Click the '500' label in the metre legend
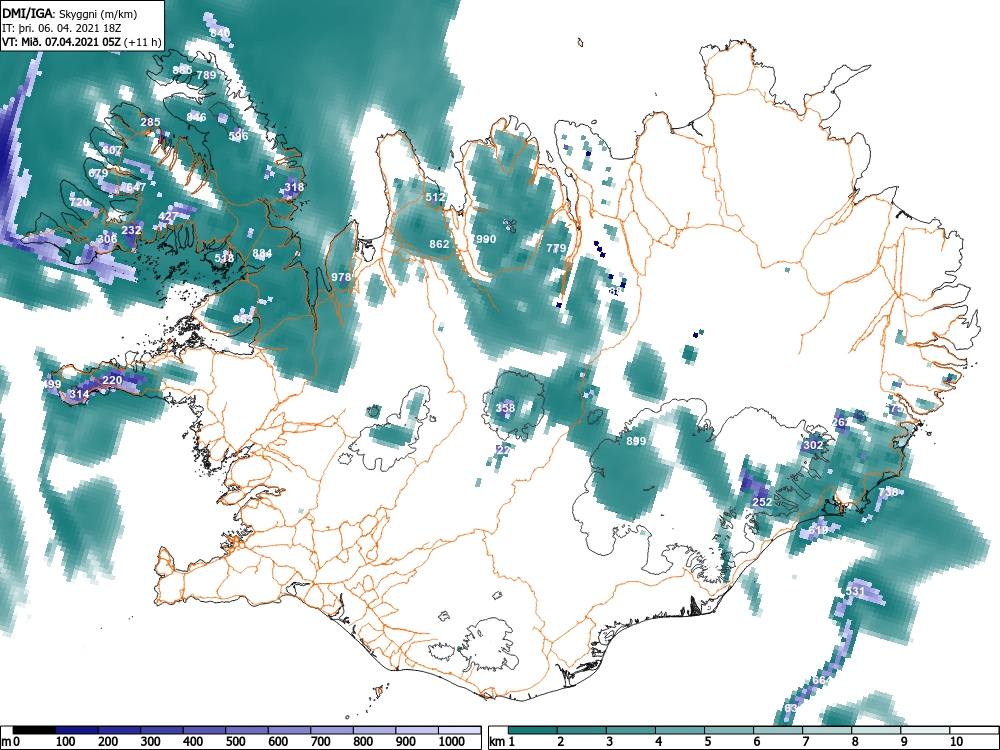 [235, 742]
